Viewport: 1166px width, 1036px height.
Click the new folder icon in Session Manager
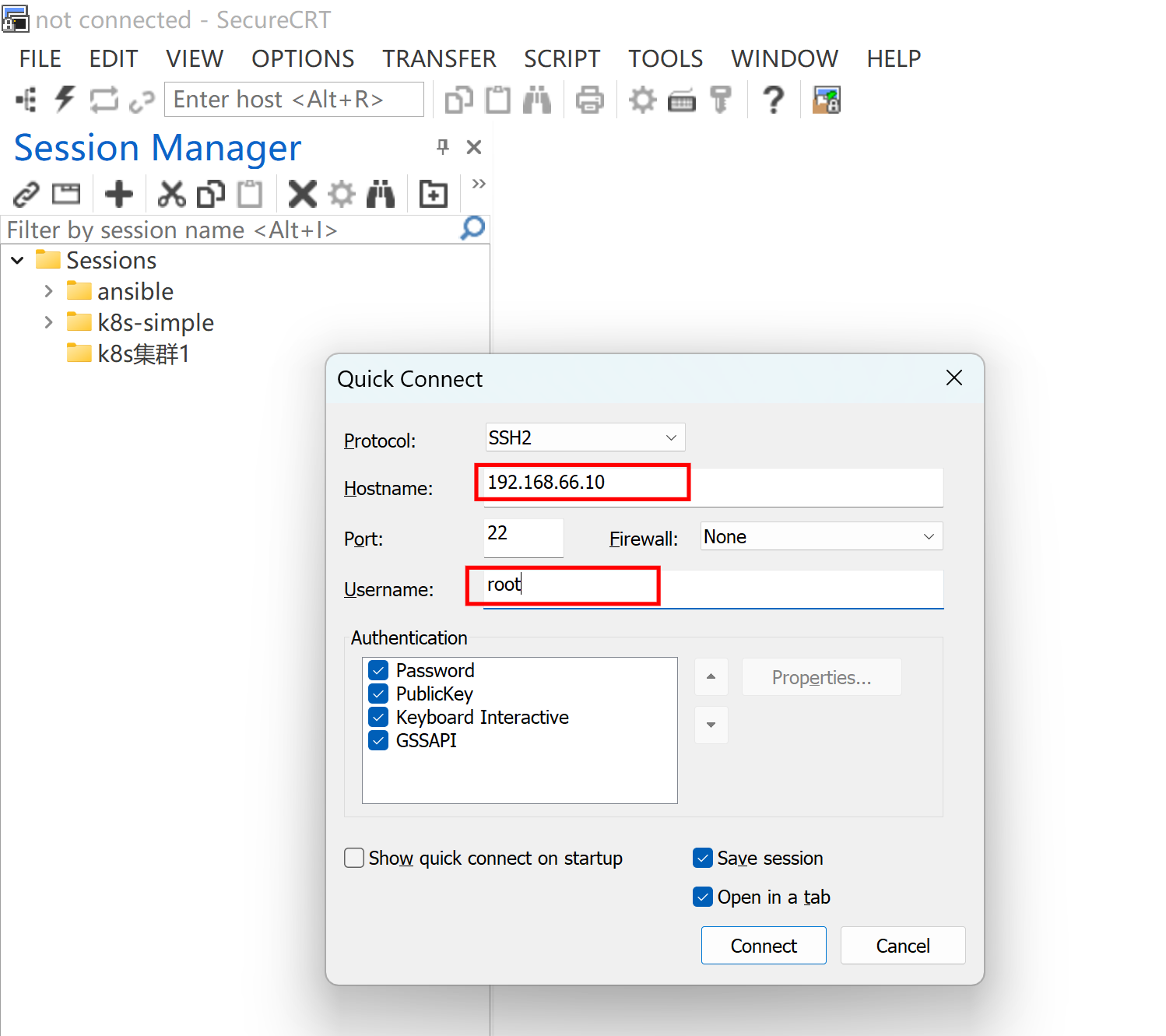click(x=433, y=194)
